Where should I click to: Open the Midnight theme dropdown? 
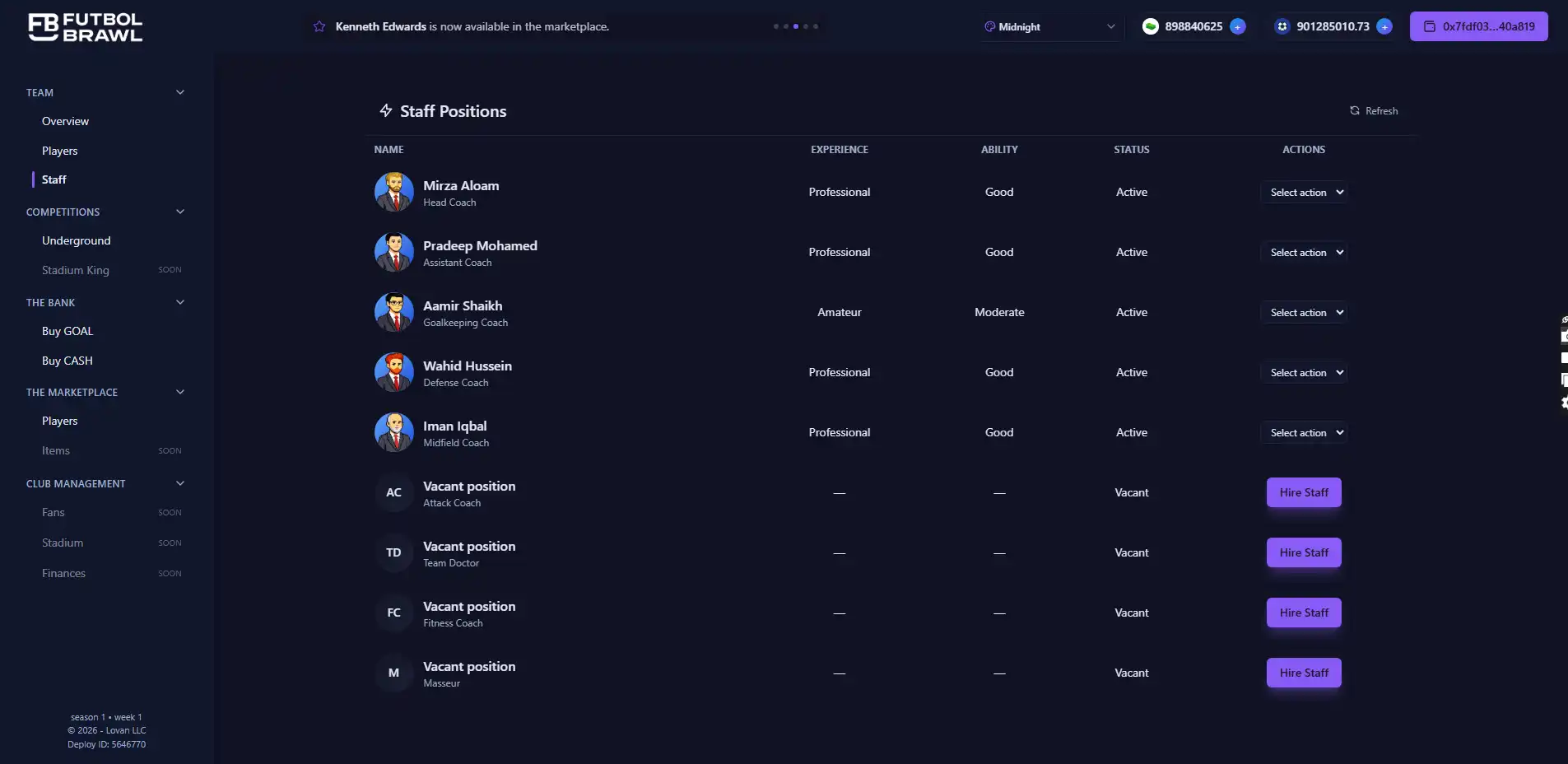tap(1051, 26)
